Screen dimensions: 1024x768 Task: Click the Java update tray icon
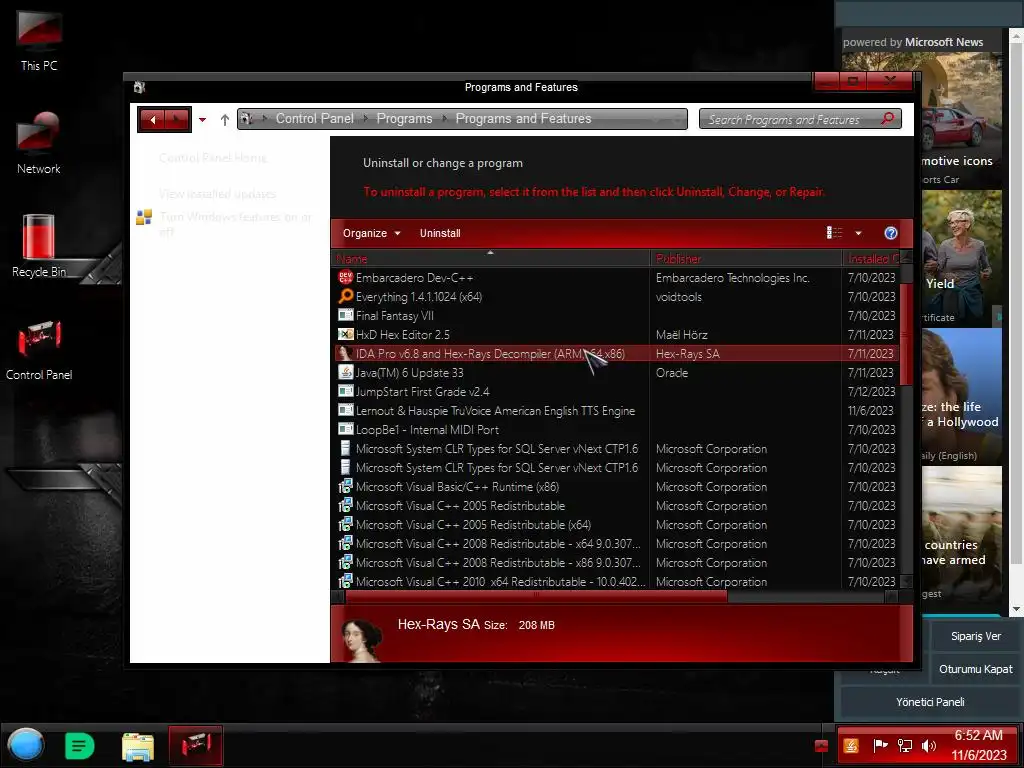(851, 745)
